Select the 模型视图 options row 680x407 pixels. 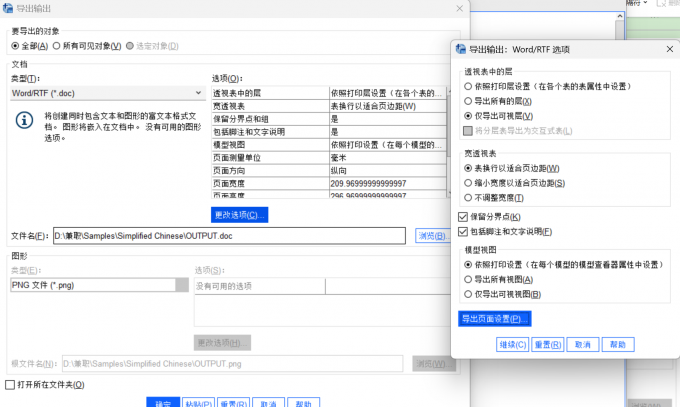click(329, 144)
